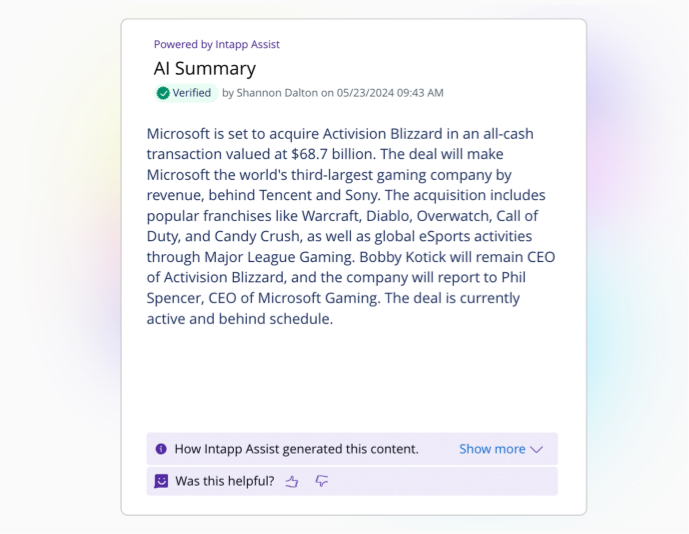Click the line starting 'Spencer, CEO of Microsoft Gaming'
The width and height of the screenshot is (689, 534).
pos(333,298)
